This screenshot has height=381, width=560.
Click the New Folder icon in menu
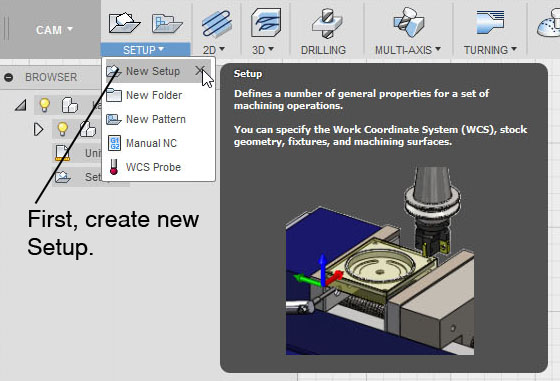(x=114, y=95)
